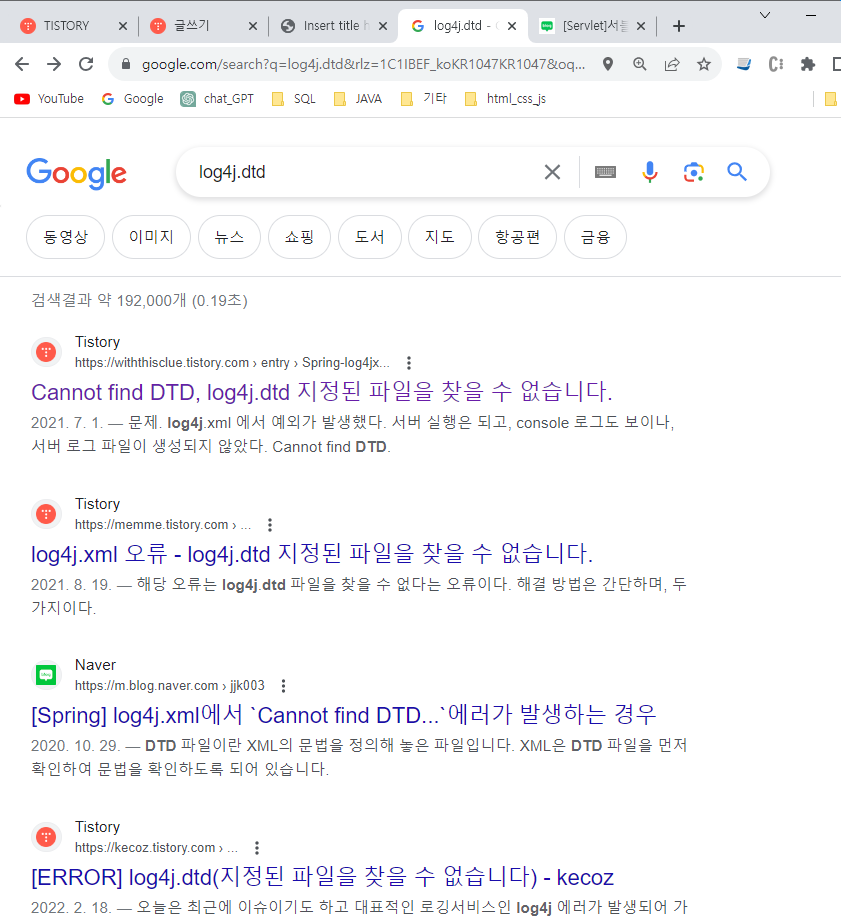Go forward to the next page
The image size is (841, 920).
coord(54,64)
